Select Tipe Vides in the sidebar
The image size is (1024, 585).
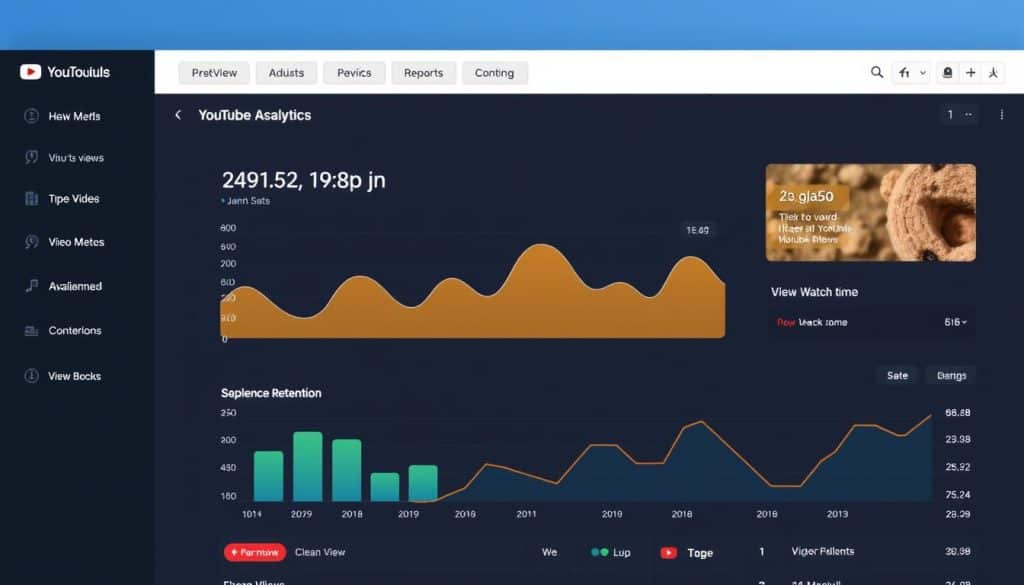(74, 199)
